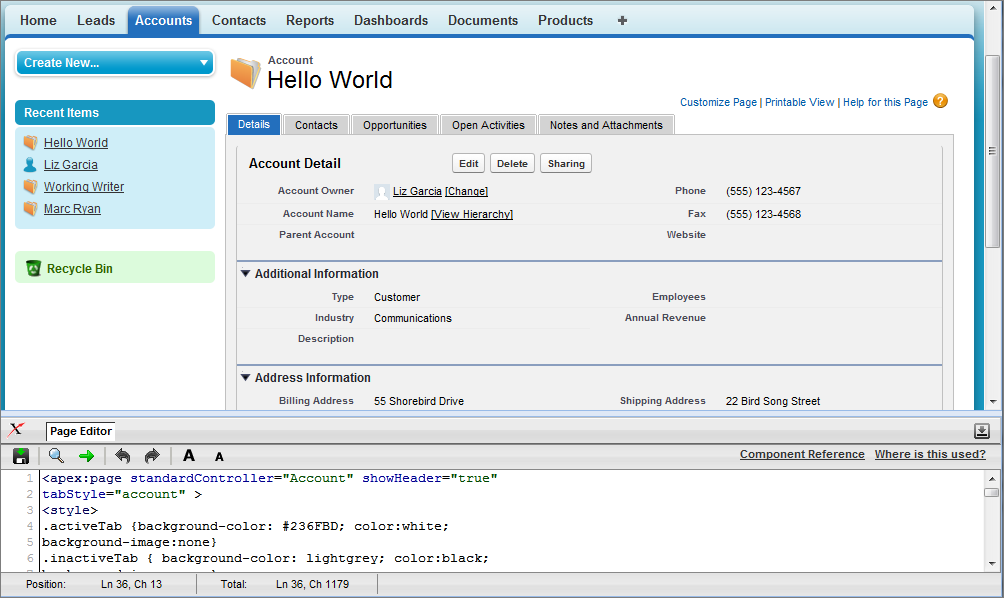
Task: Close the Page Editor using the X icon
Action: click(16, 430)
